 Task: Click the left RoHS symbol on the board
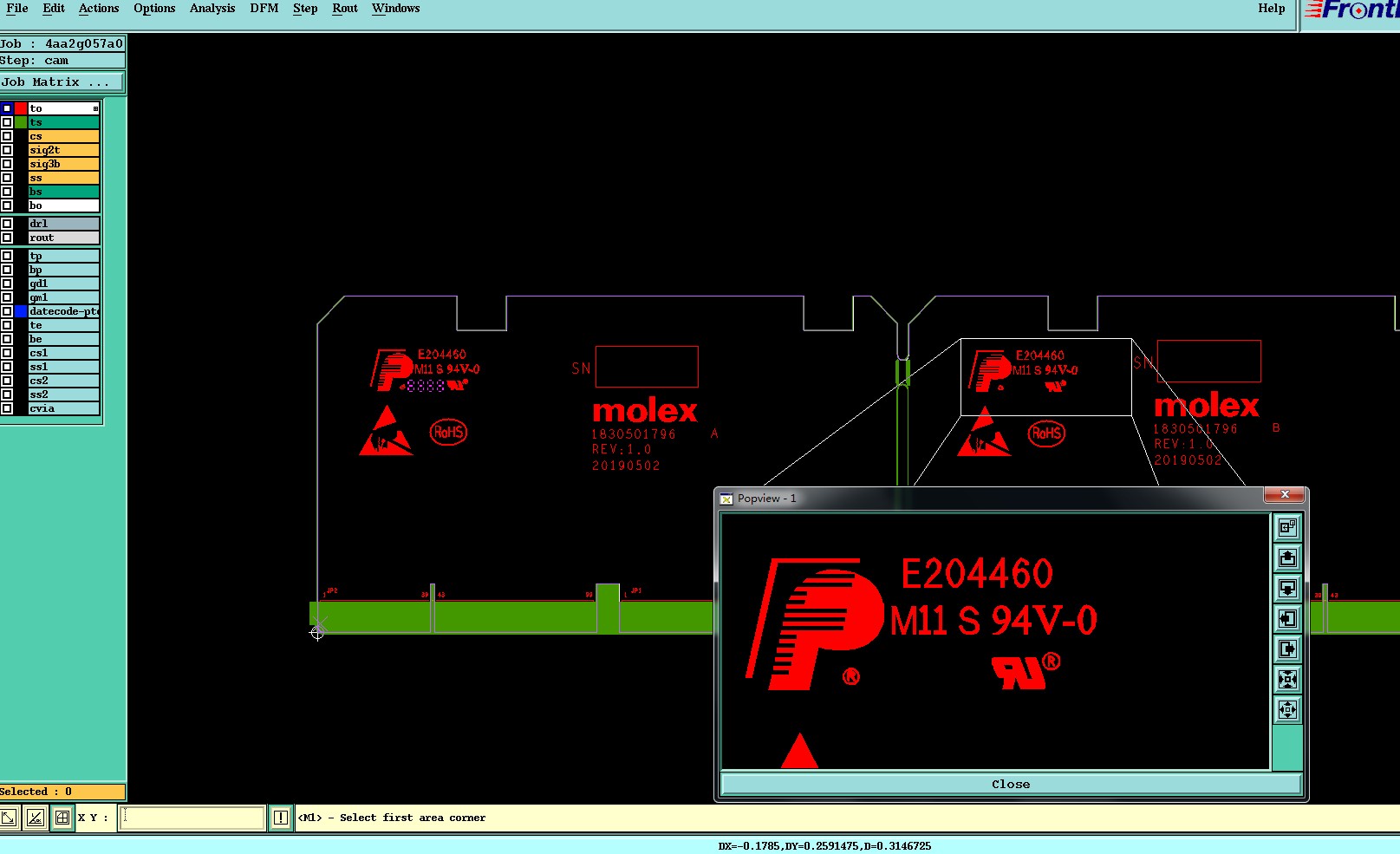pos(448,432)
